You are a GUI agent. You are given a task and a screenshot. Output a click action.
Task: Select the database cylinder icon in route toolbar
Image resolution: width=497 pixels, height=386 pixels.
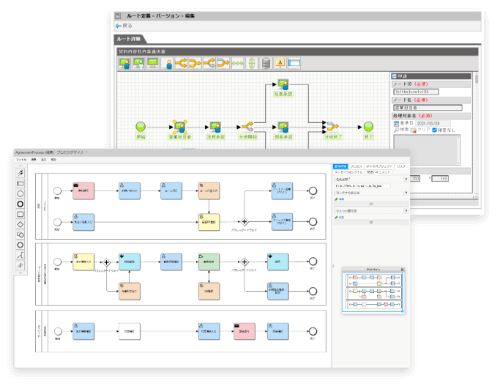pyautogui.click(x=266, y=63)
